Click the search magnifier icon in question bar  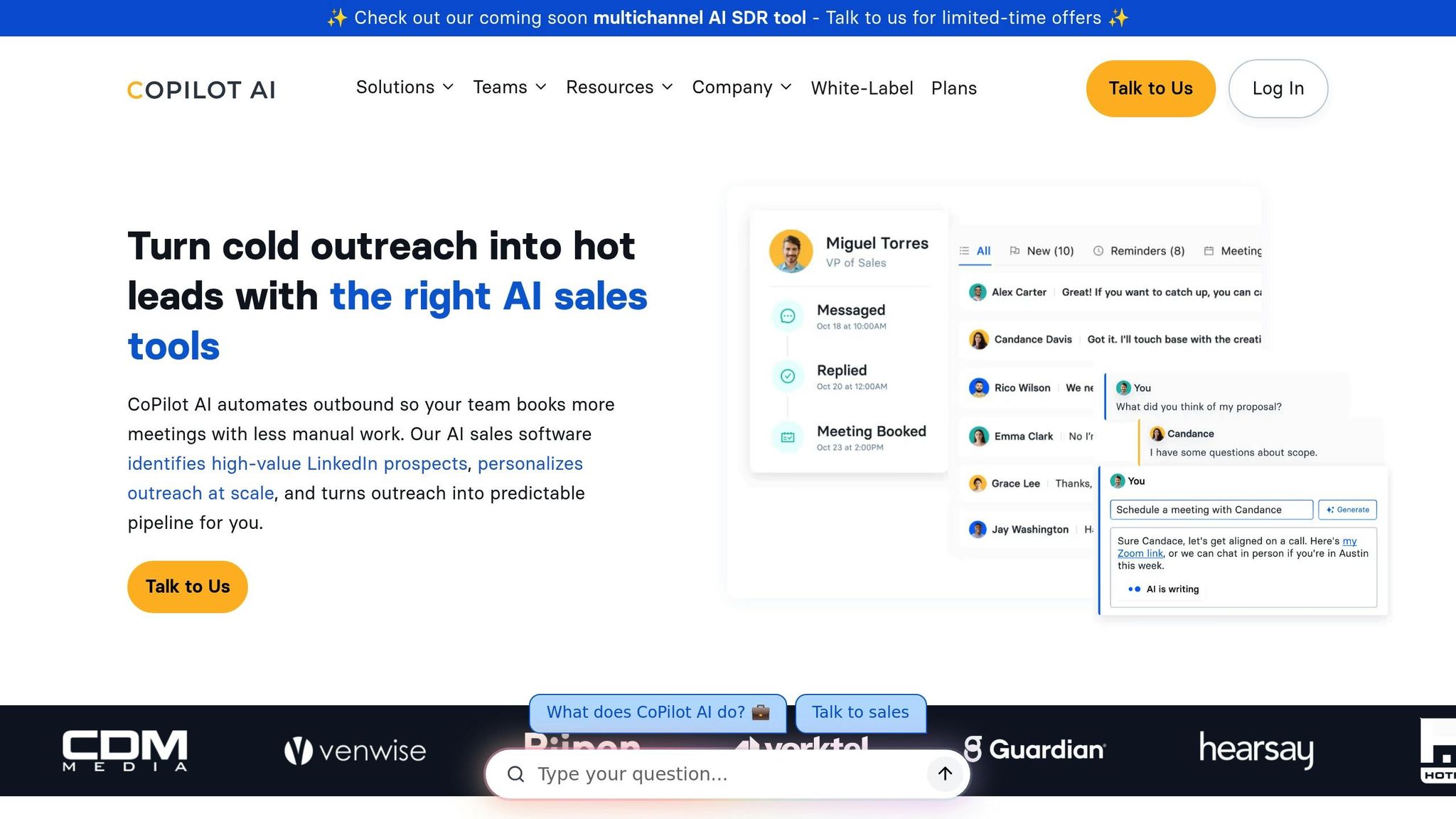516,774
